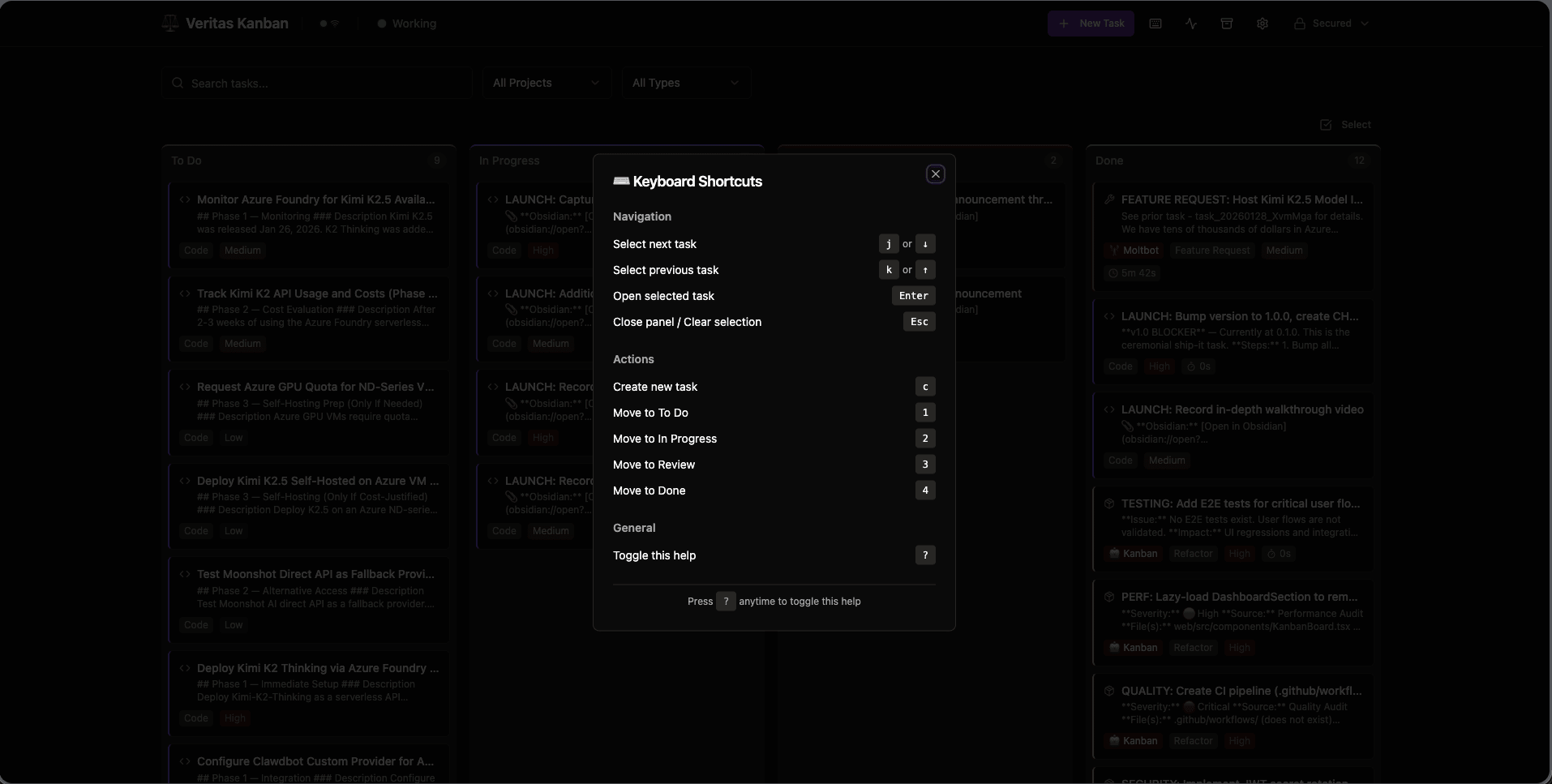
Task: Open the archive box icon
Action: coord(1227,24)
